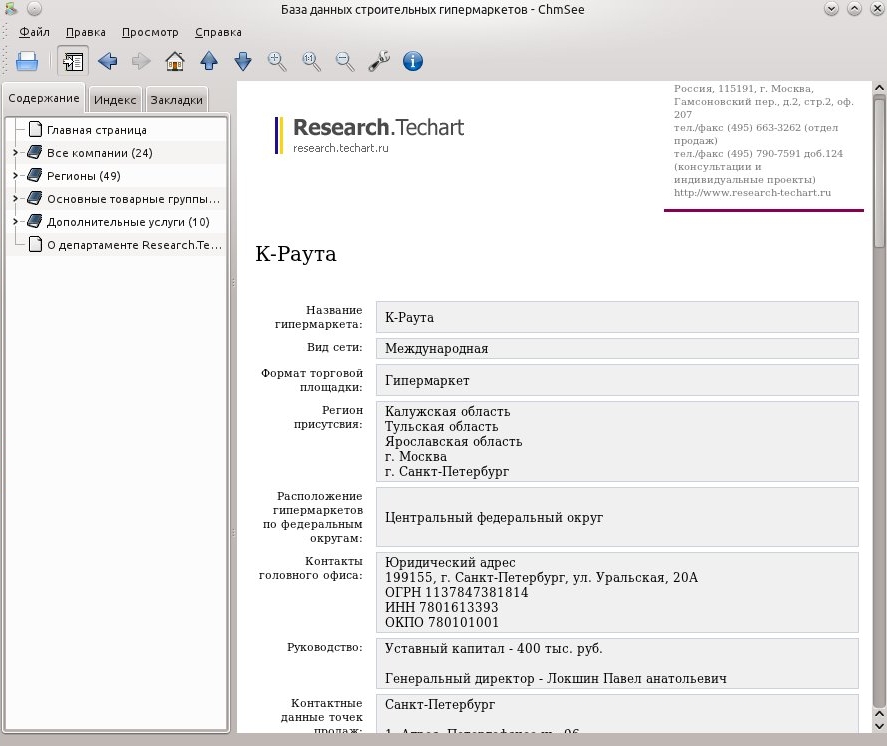
Task: Expand the Все компании (24) node
Action: tap(15, 153)
